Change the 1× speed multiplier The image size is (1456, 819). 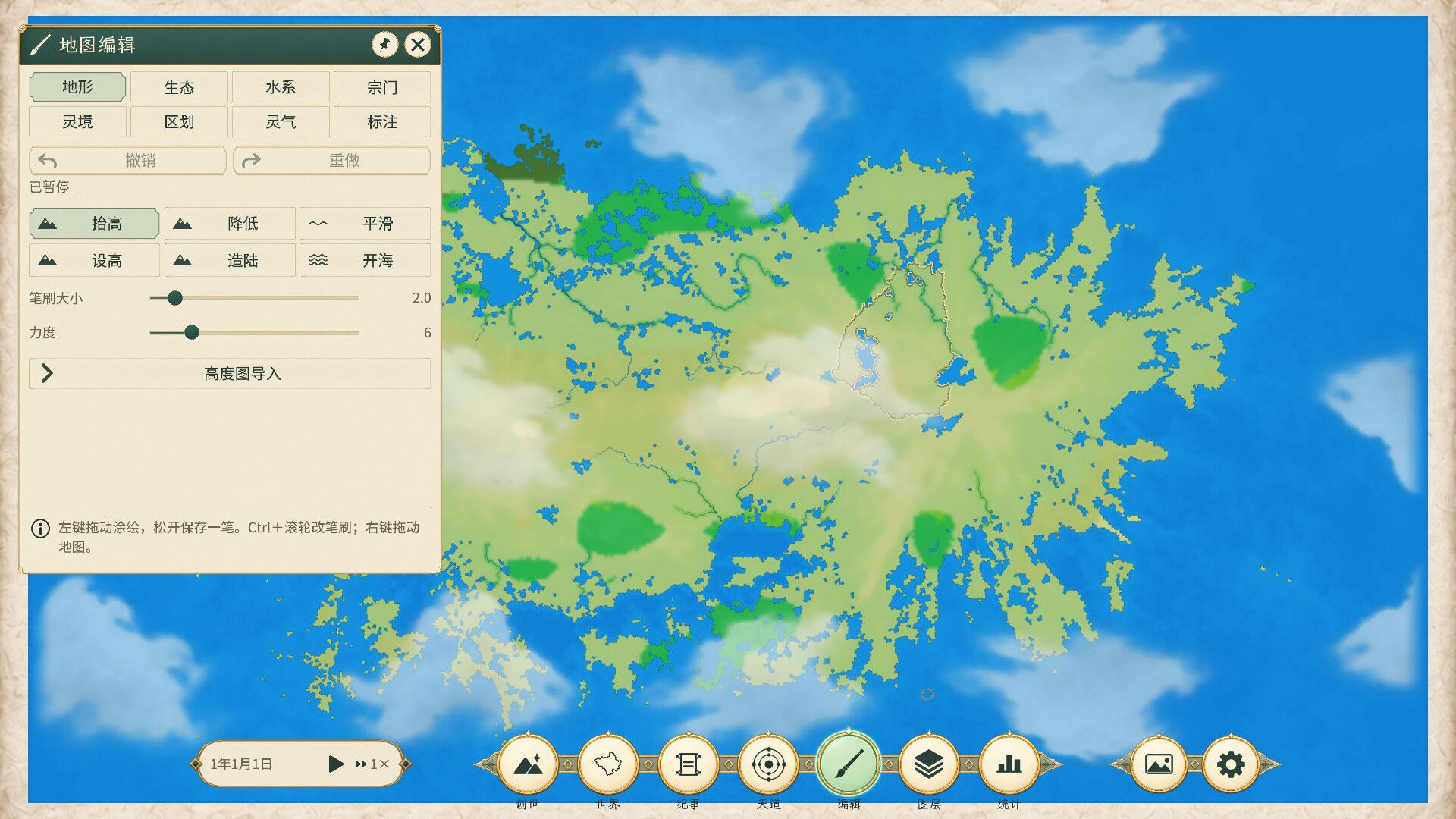(372, 764)
